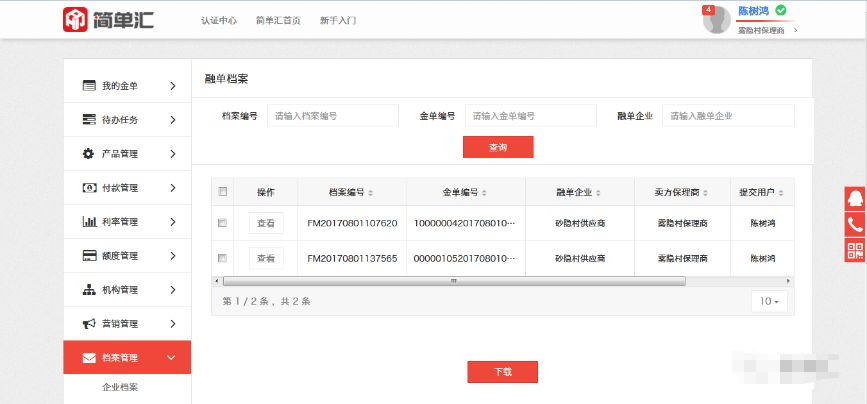Click the 机构管理 organization icon
Viewport: 867px width, 404px height.
pyautogui.click(x=89, y=290)
